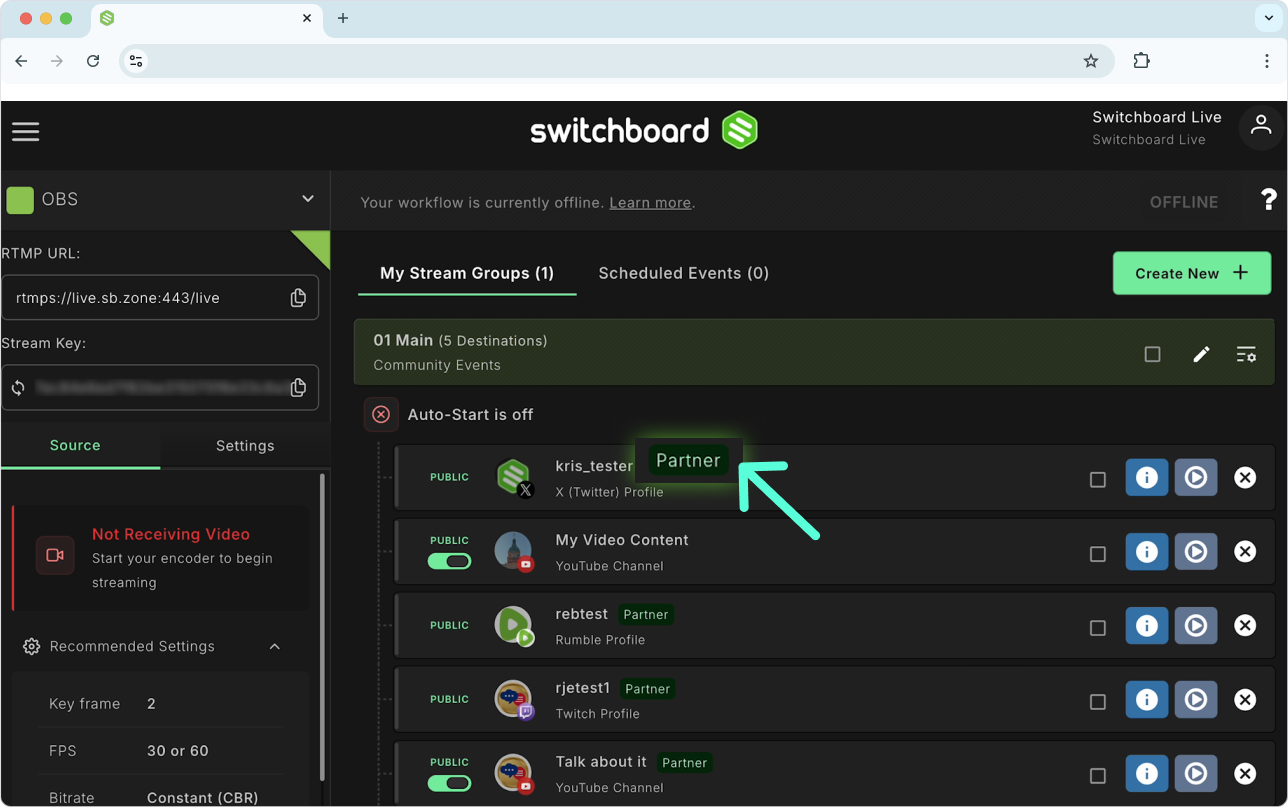Toggle public switch for Talk about it

click(x=449, y=783)
